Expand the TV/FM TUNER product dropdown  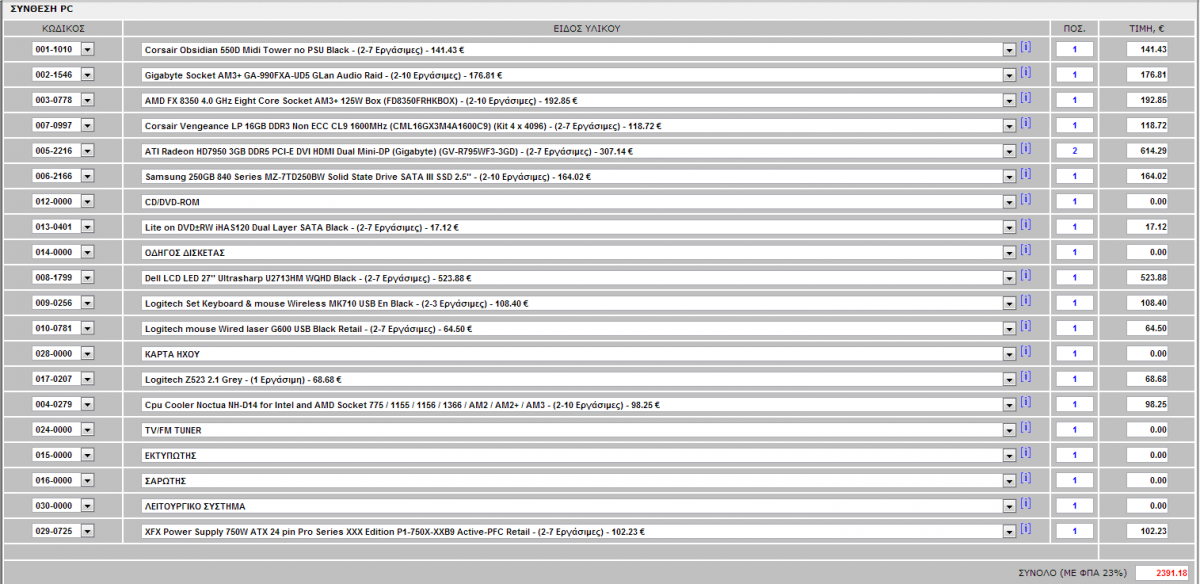tap(1009, 430)
